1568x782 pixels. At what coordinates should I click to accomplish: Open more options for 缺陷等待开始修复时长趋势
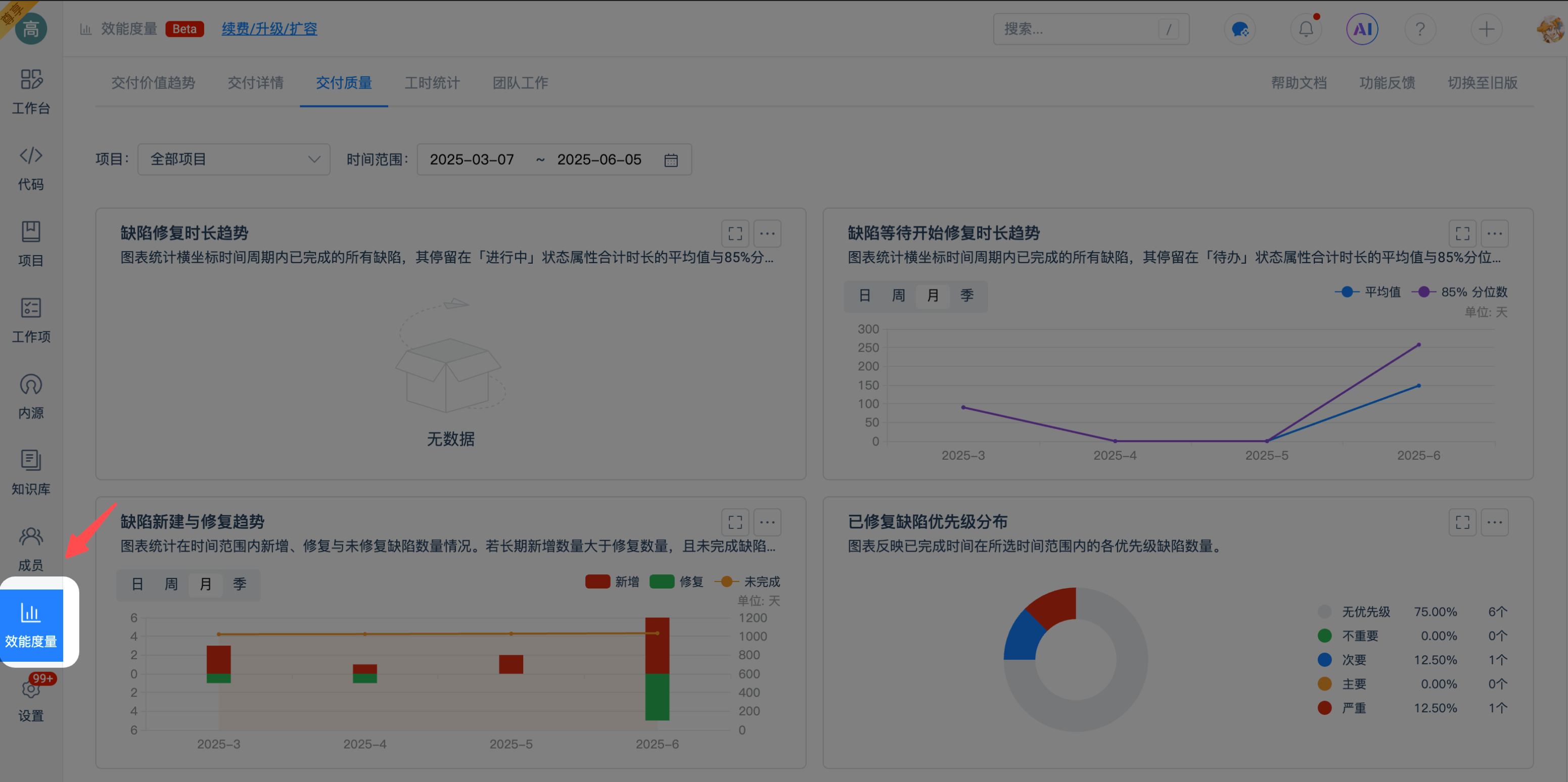(x=1495, y=233)
